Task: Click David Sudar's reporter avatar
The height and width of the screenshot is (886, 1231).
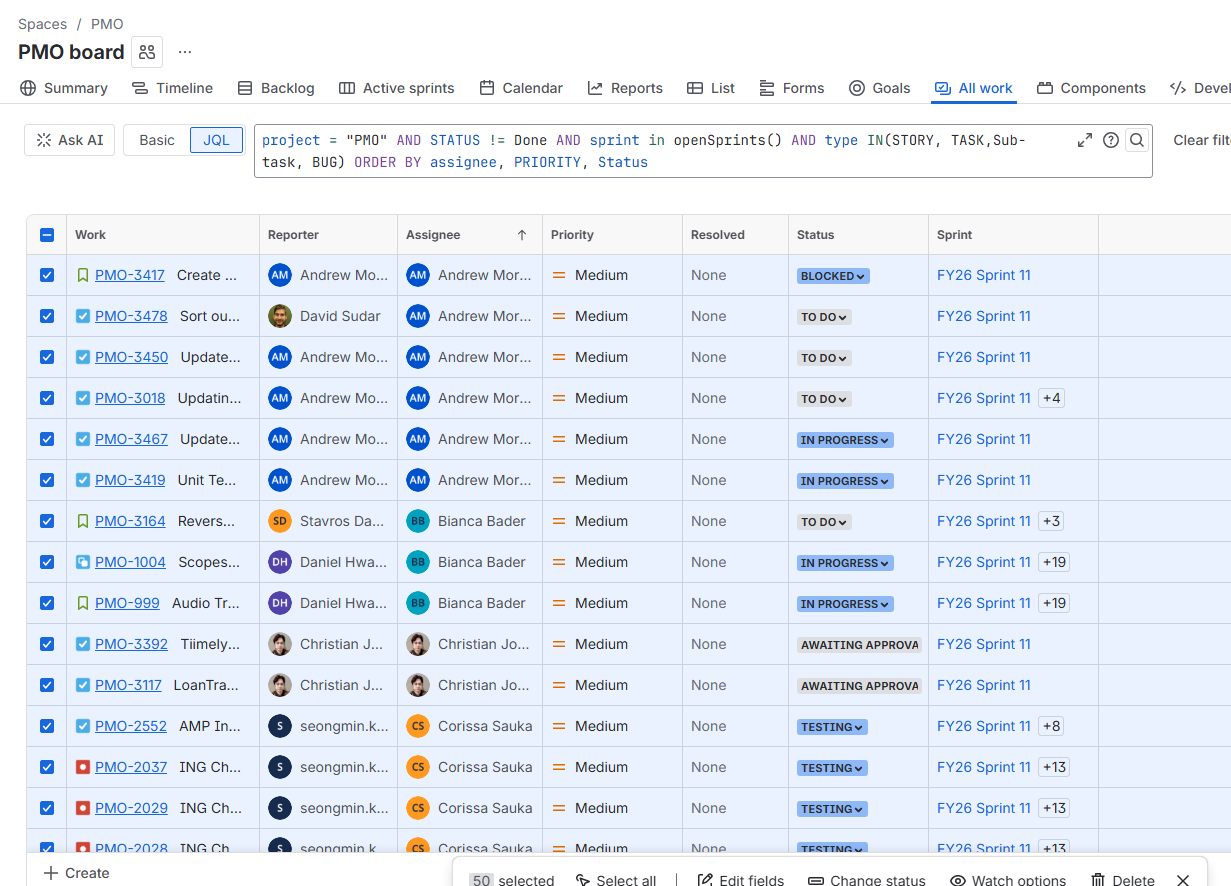Action: [280, 316]
